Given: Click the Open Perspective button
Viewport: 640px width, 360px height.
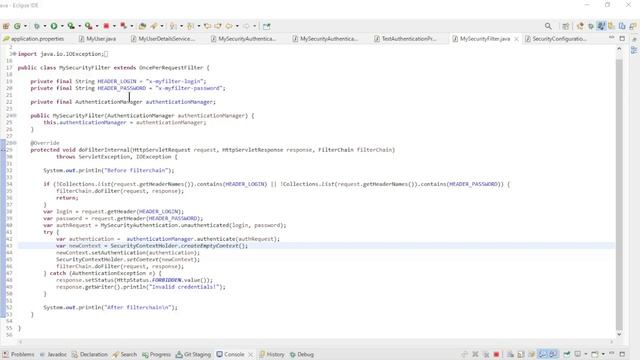Looking at the screenshot, I should (565, 26).
